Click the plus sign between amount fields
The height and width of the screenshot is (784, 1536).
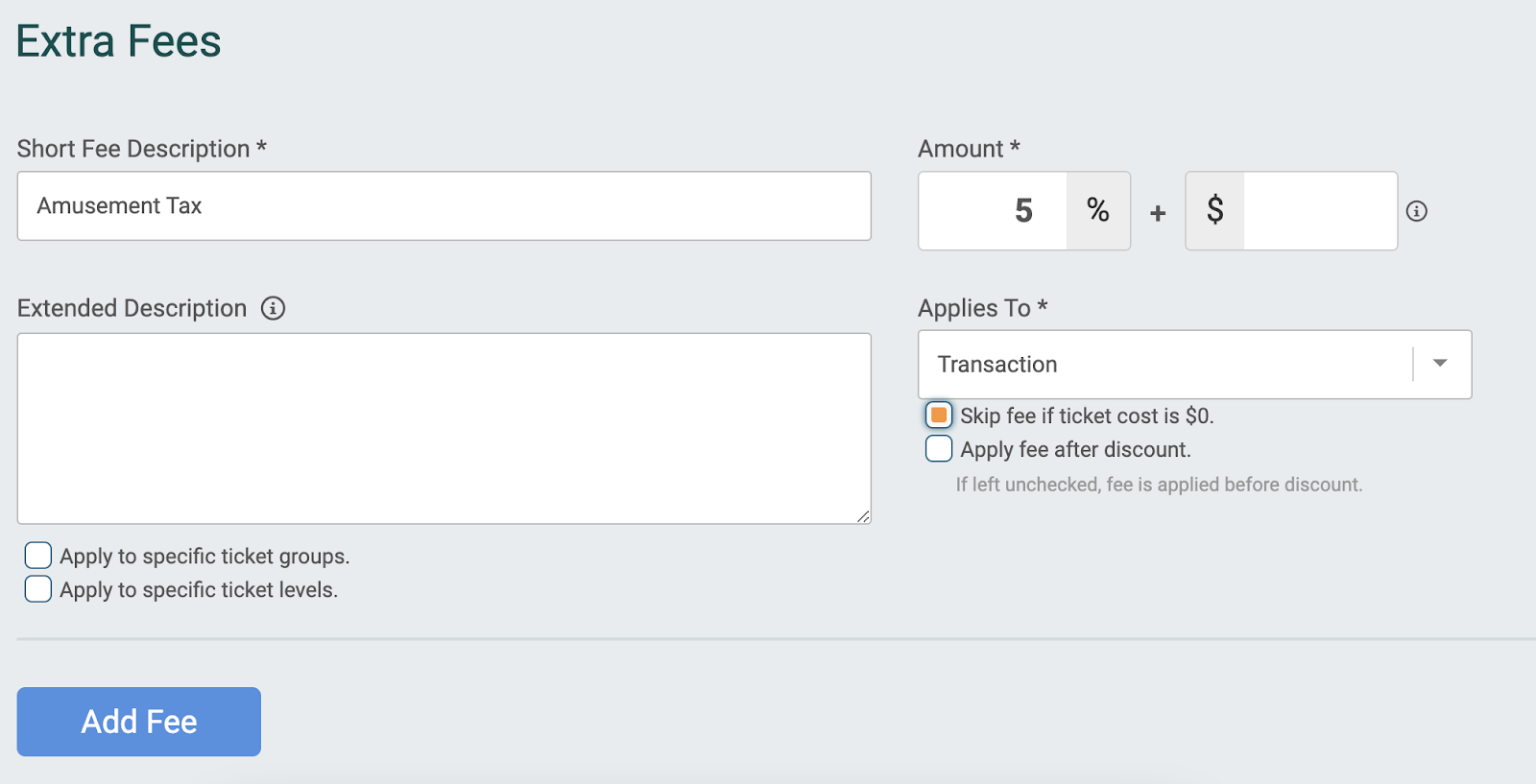1158,213
